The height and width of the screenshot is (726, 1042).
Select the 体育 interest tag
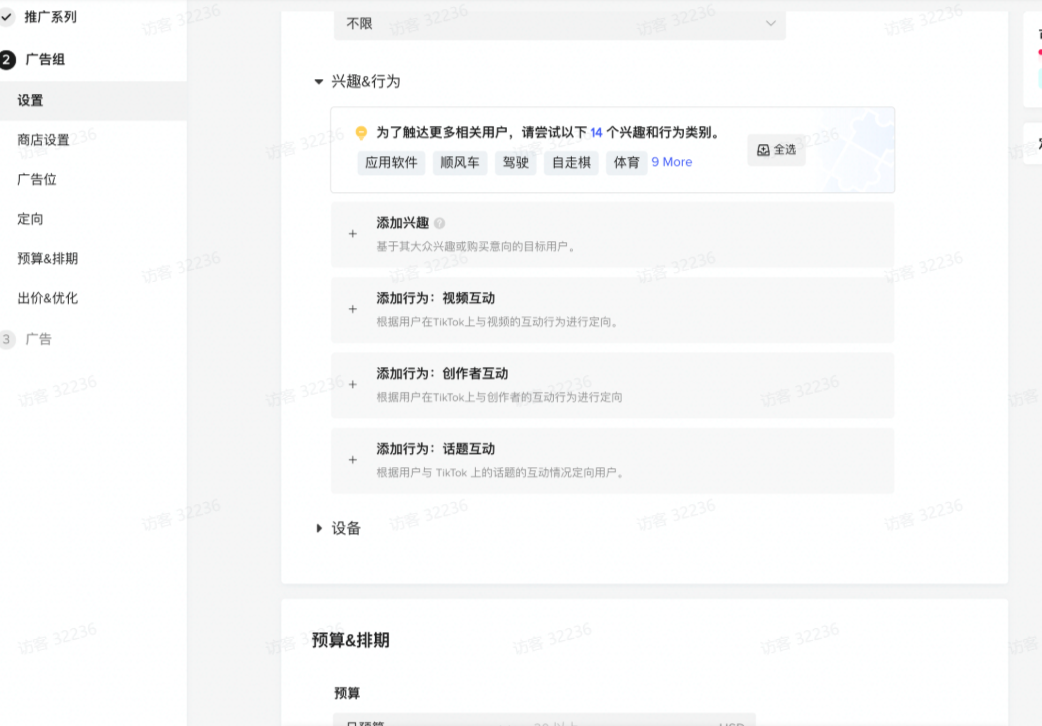click(x=625, y=162)
